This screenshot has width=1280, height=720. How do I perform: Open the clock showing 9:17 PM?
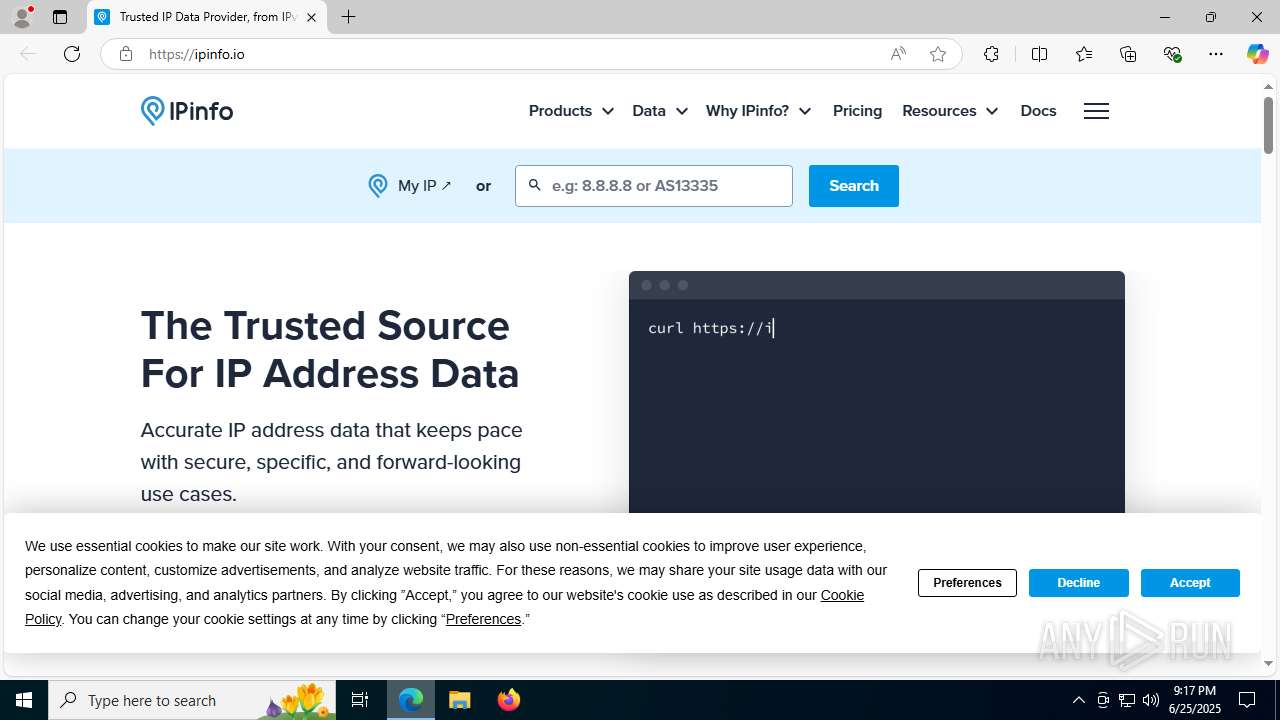[1195, 700]
